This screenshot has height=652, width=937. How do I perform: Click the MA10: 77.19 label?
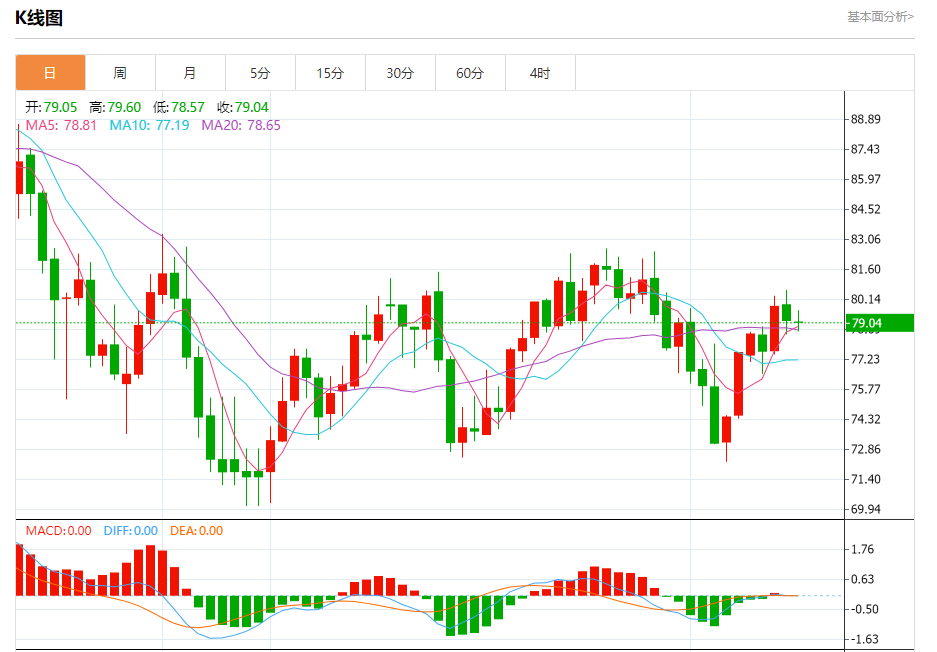149,125
